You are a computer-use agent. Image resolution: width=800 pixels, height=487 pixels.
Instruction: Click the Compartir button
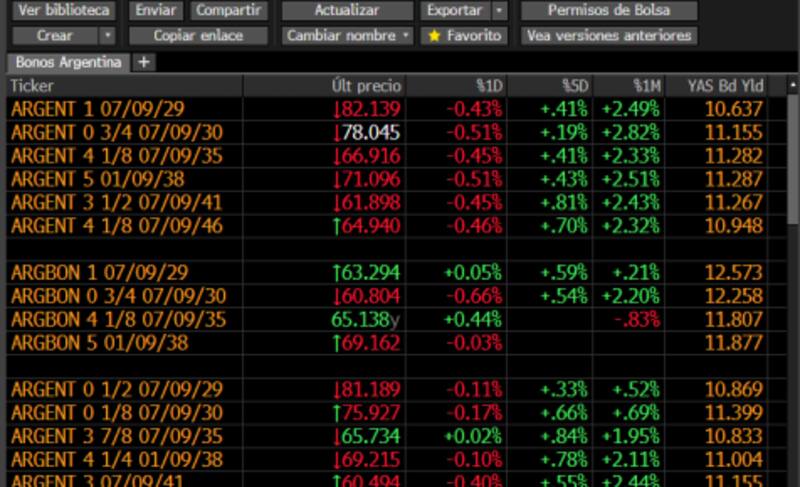230,11
